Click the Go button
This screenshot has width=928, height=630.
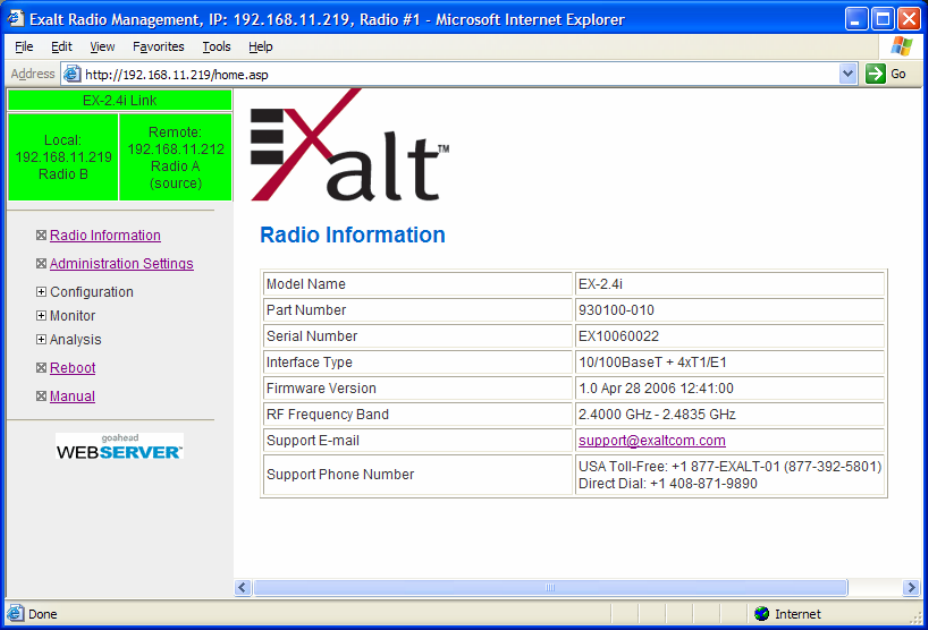tap(887, 74)
